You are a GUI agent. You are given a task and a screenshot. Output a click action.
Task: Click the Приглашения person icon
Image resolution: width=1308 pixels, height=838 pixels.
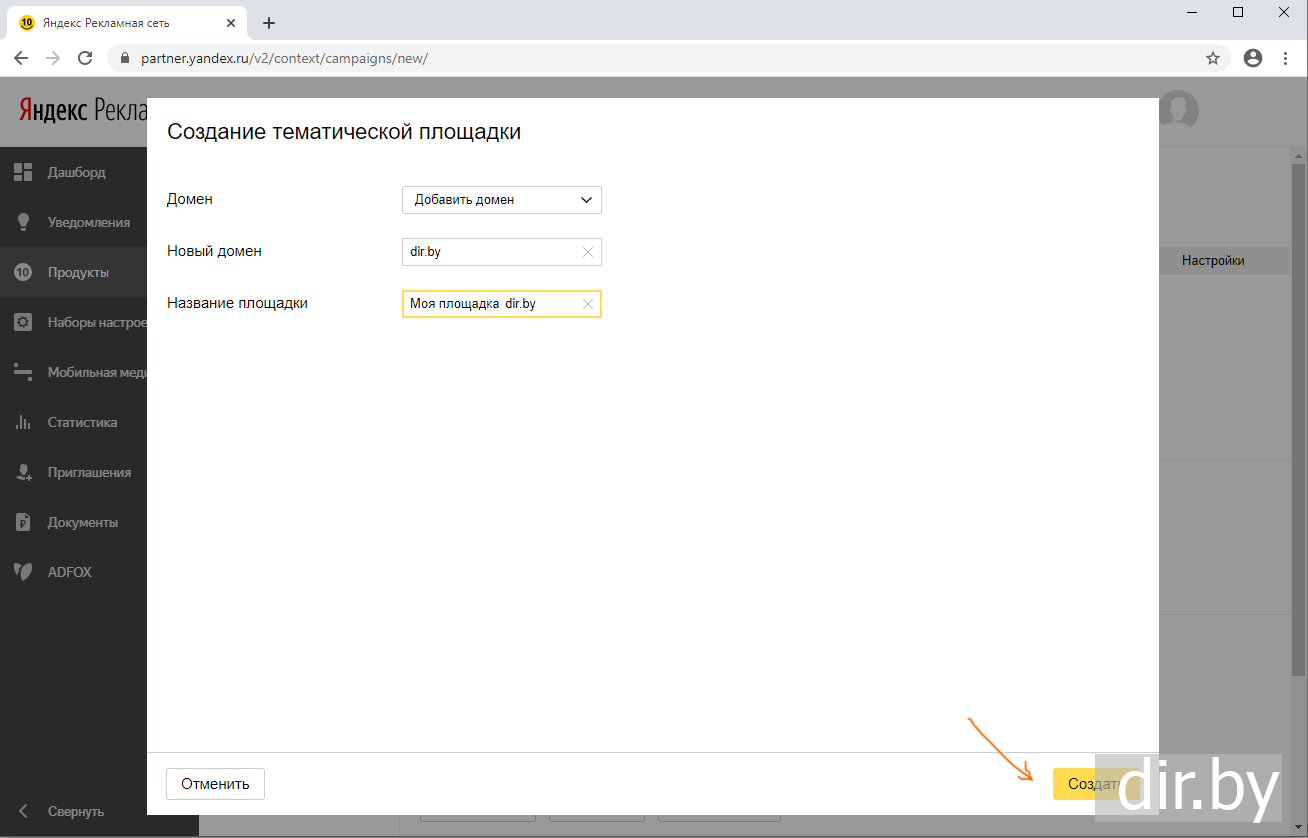(23, 472)
